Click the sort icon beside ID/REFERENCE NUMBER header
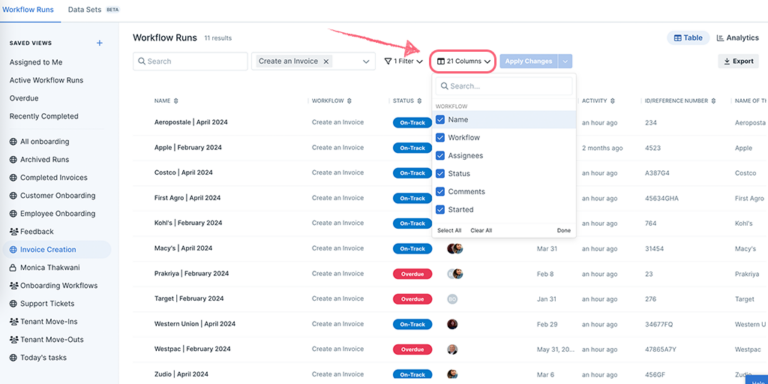 click(714, 101)
